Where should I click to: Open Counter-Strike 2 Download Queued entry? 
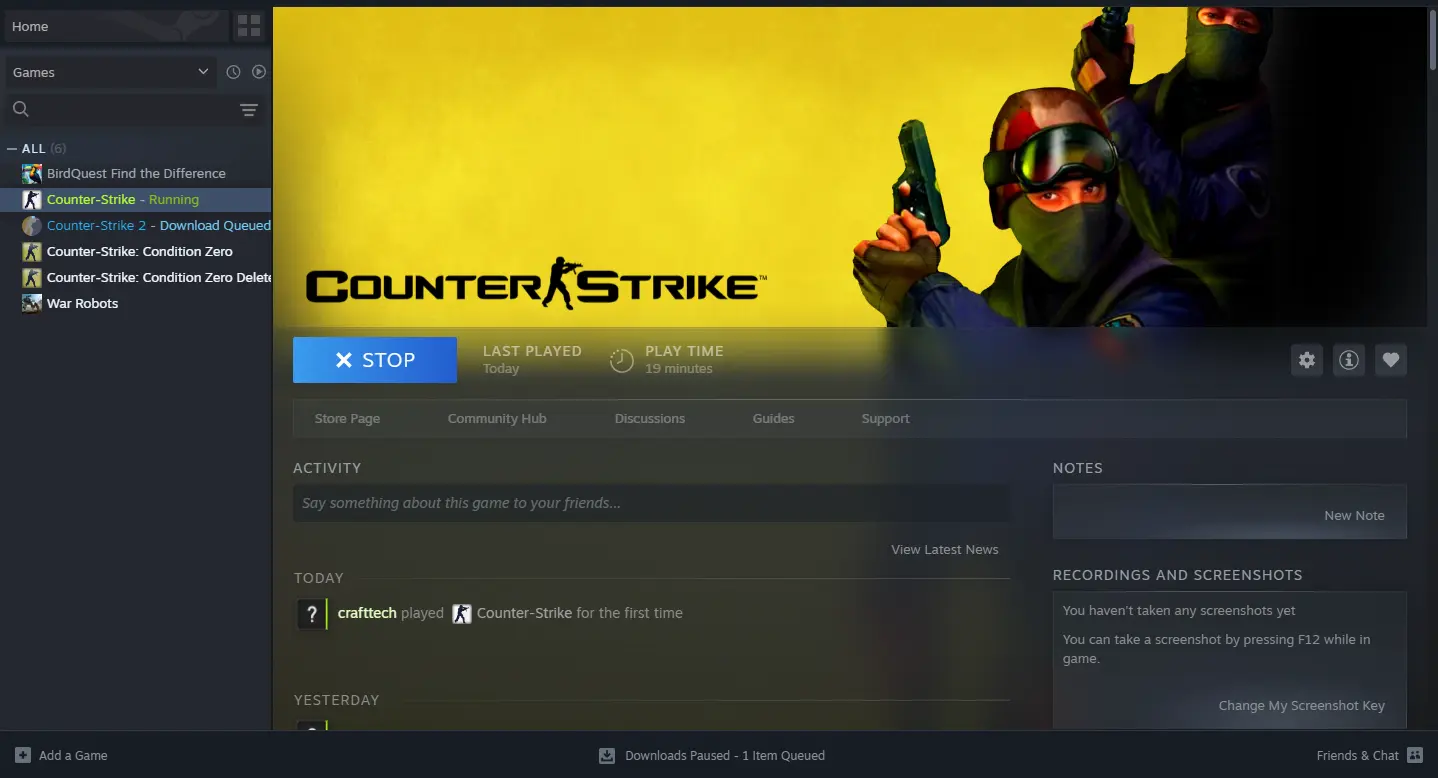pos(136,225)
